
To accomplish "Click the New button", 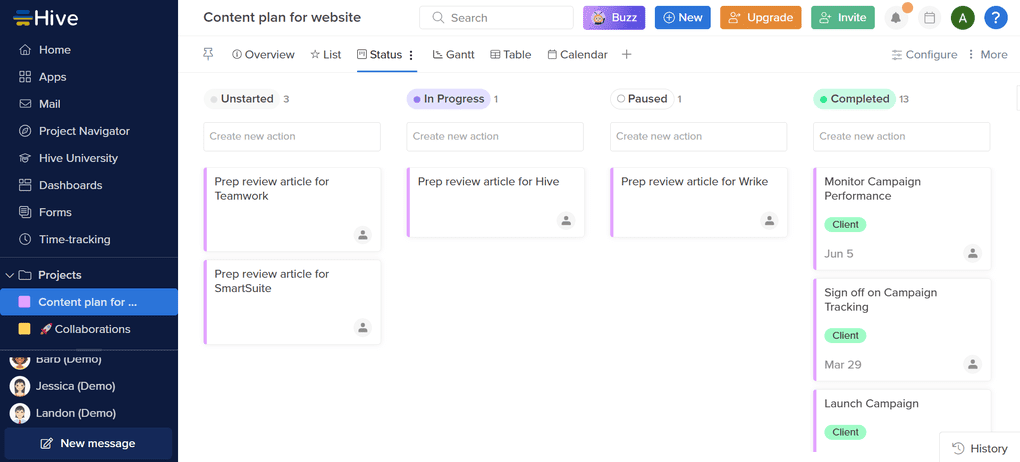I will coord(682,18).
